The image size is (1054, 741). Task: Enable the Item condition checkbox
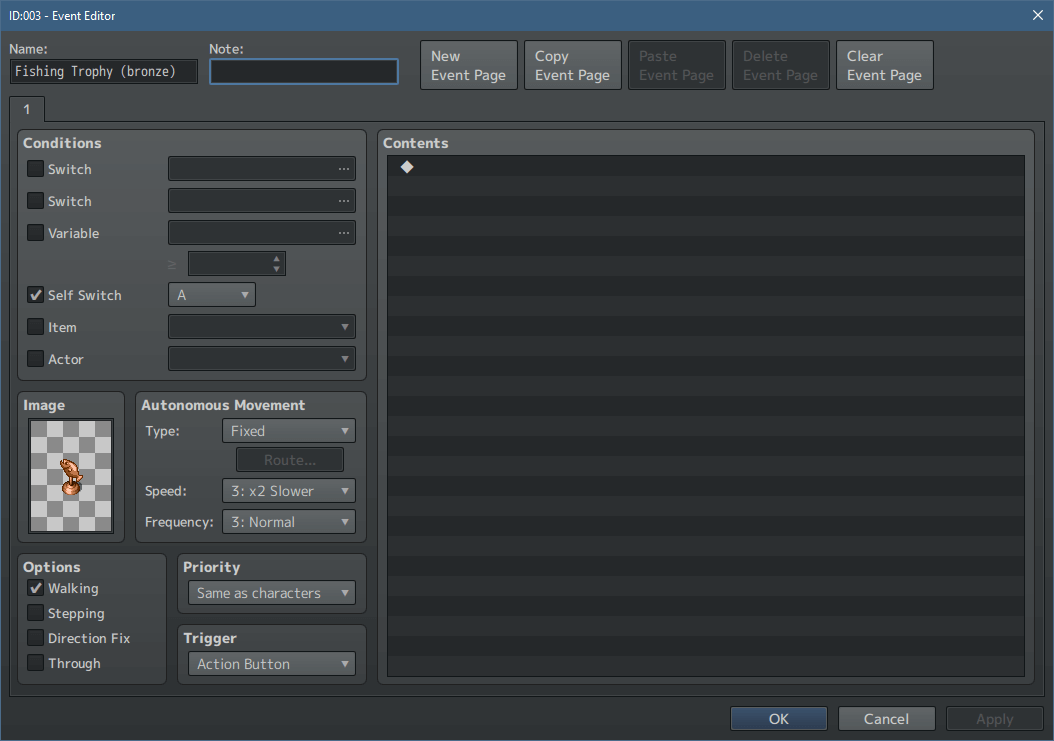pyautogui.click(x=35, y=327)
